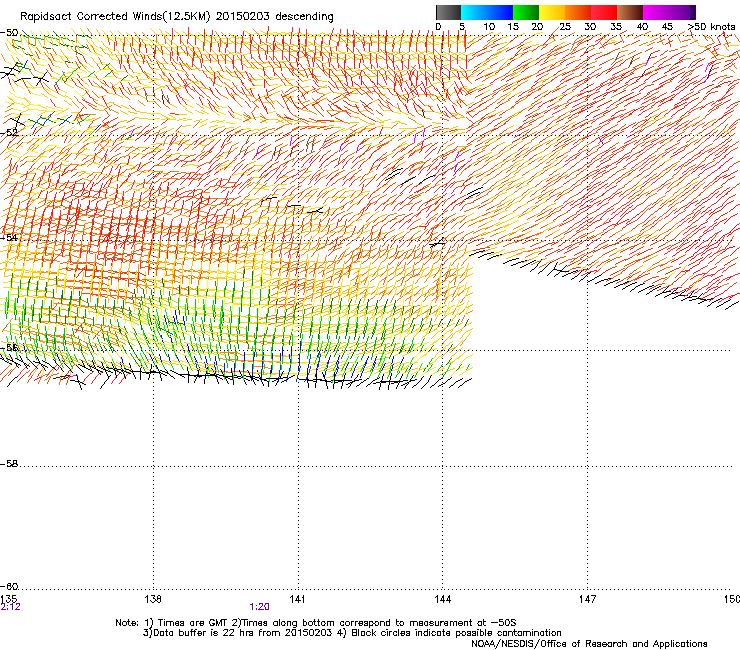Click the chart title 'Rapidscat Corrected Winds(12.5KM)'
The image size is (740, 650).
115,17
